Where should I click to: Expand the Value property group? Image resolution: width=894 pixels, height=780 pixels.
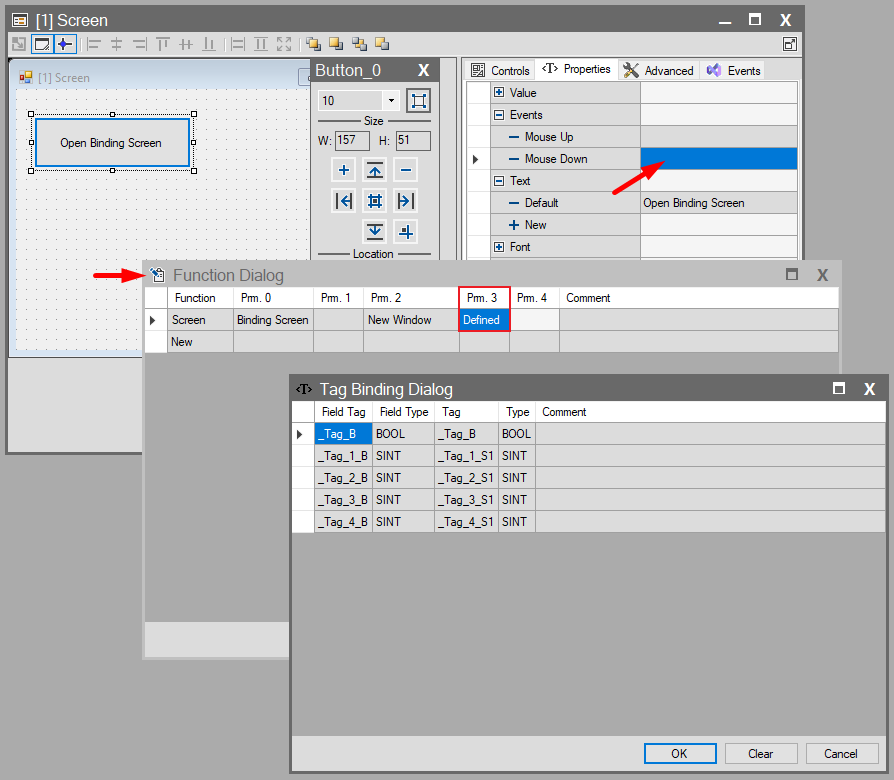(499, 93)
